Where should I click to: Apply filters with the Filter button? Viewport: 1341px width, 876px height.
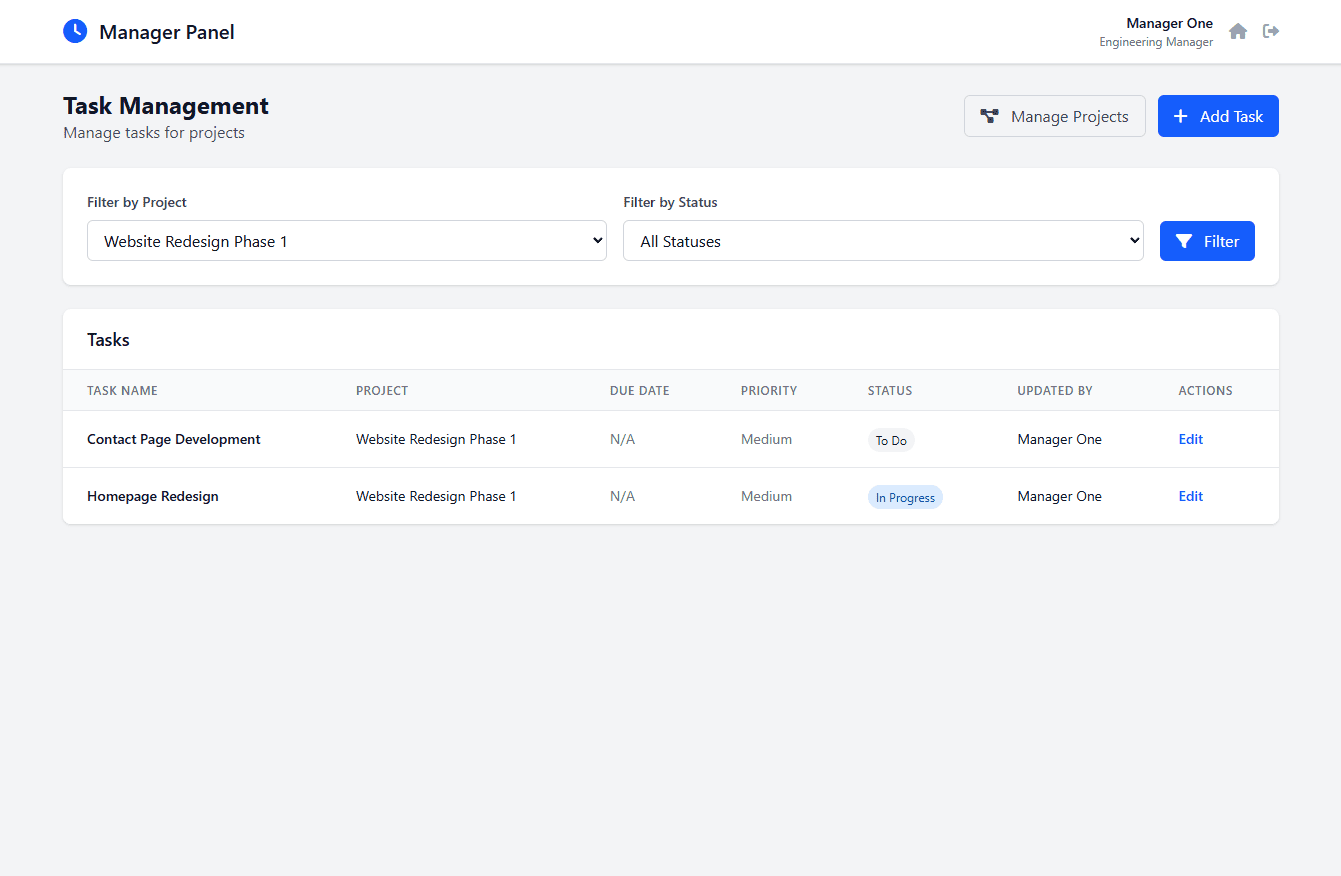pyautogui.click(x=1207, y=241)
